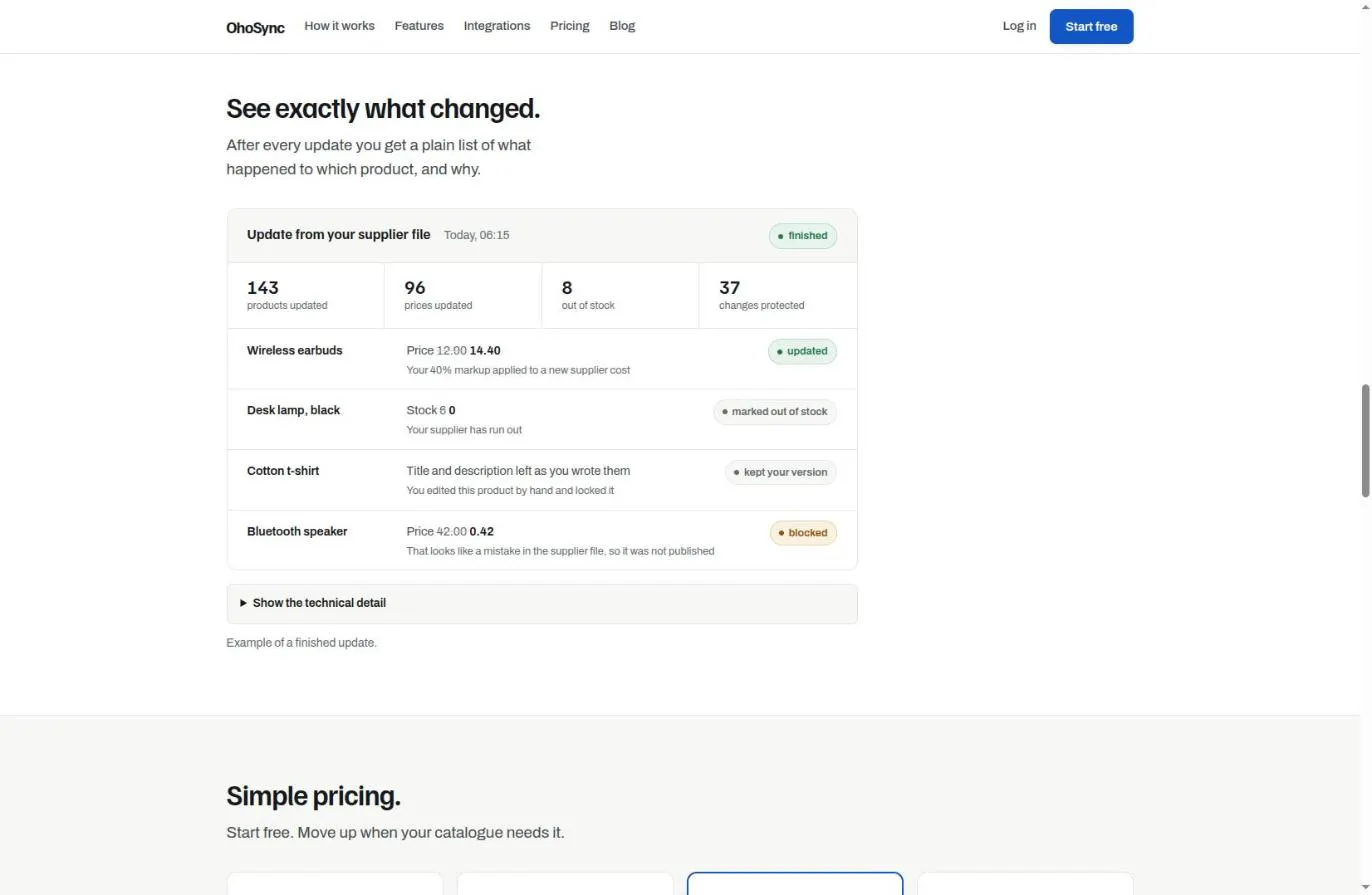Click the finished status badge

tap(803, 236)
